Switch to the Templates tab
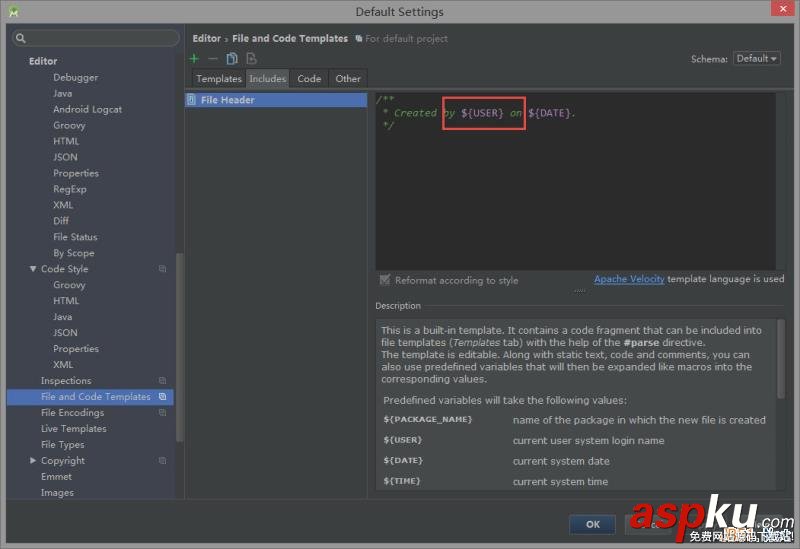 pos(219,79)
